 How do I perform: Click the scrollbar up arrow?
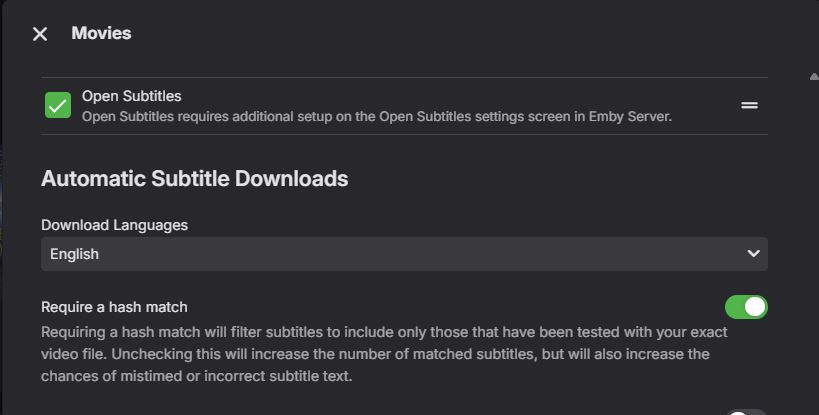click(814, 76)
